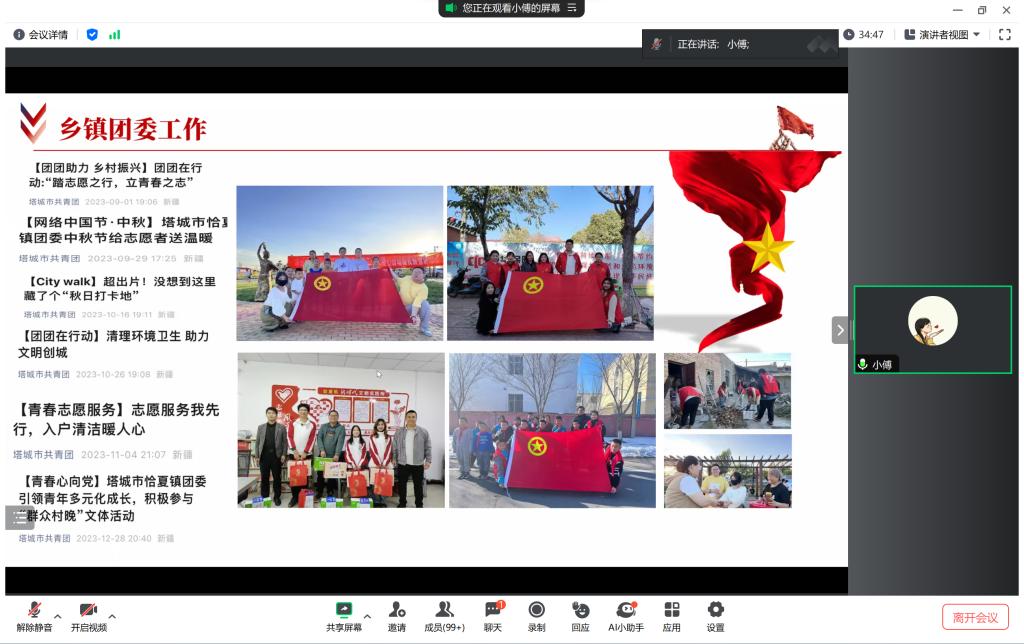Viewport: 1024px width, 644px height.
Task: Expand video options arrow beside 开启视频
Action: (x=112, y=616)
